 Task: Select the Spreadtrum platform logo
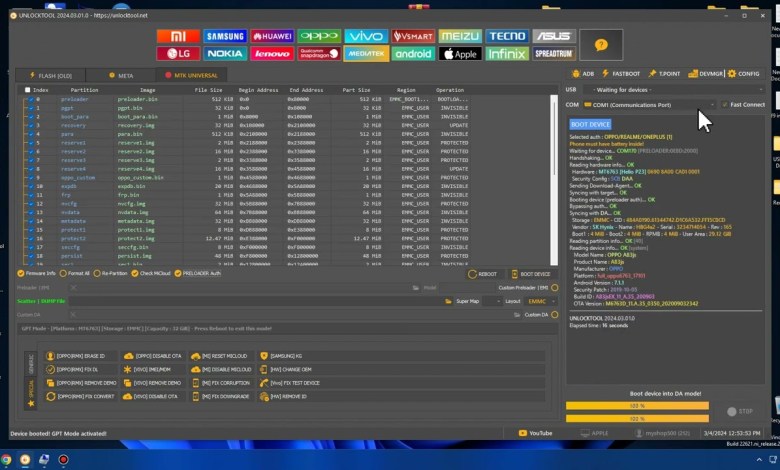click(554, 54)
